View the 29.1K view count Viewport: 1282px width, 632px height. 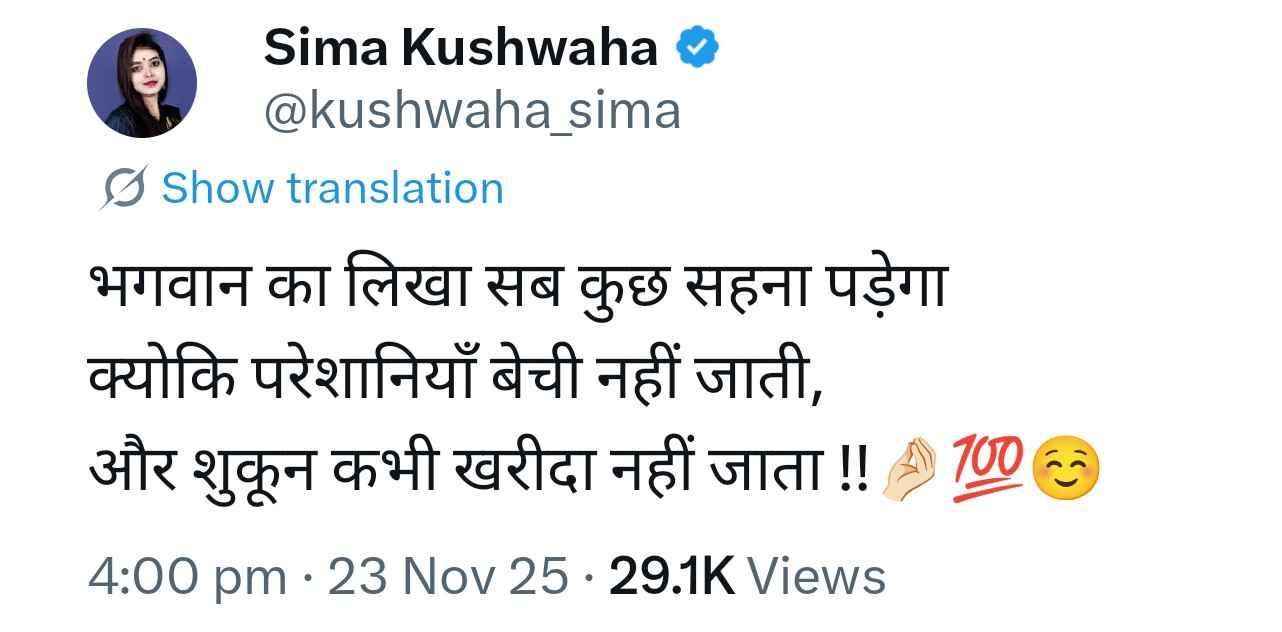[x=672, y=577]
